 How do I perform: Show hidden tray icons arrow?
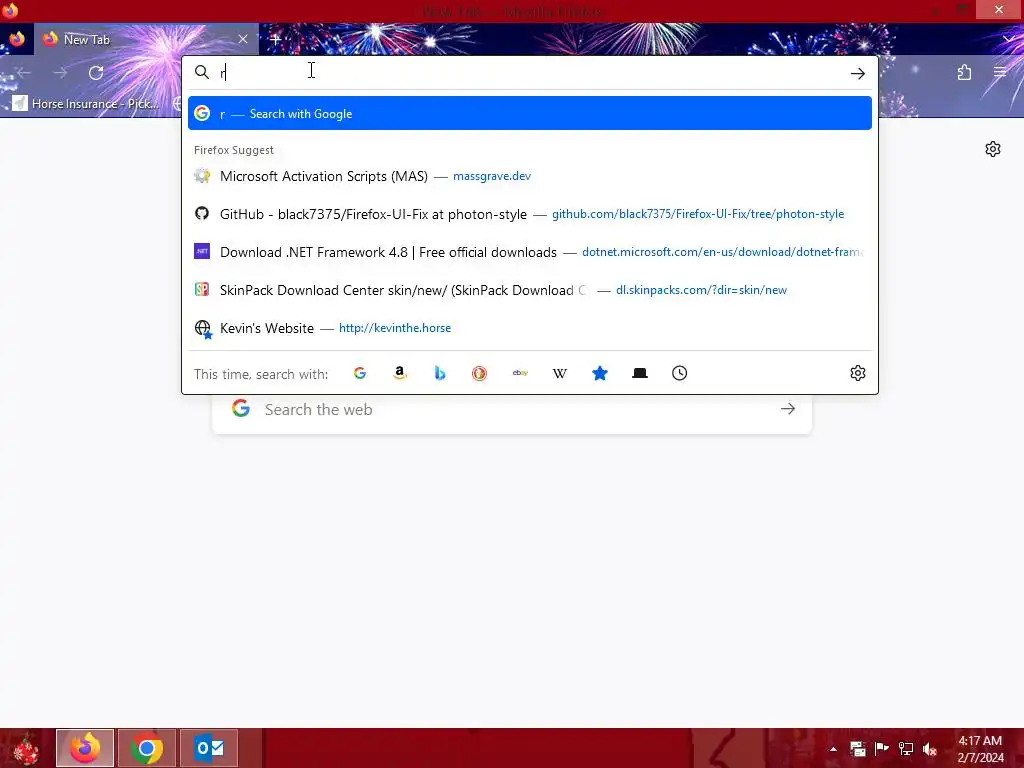[x=833, y=749]
